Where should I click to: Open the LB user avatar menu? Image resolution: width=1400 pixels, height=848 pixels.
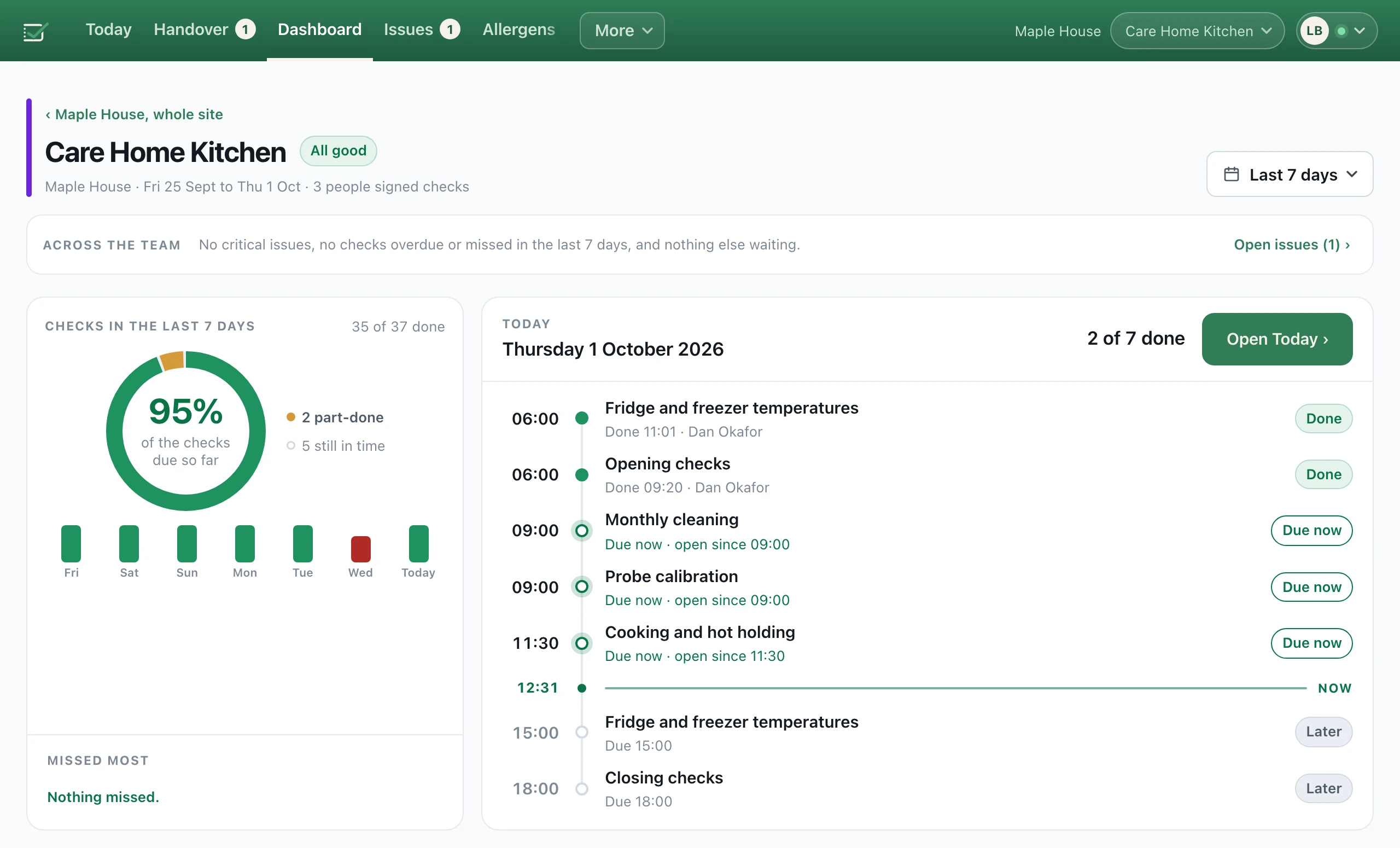pos(1337,31)
